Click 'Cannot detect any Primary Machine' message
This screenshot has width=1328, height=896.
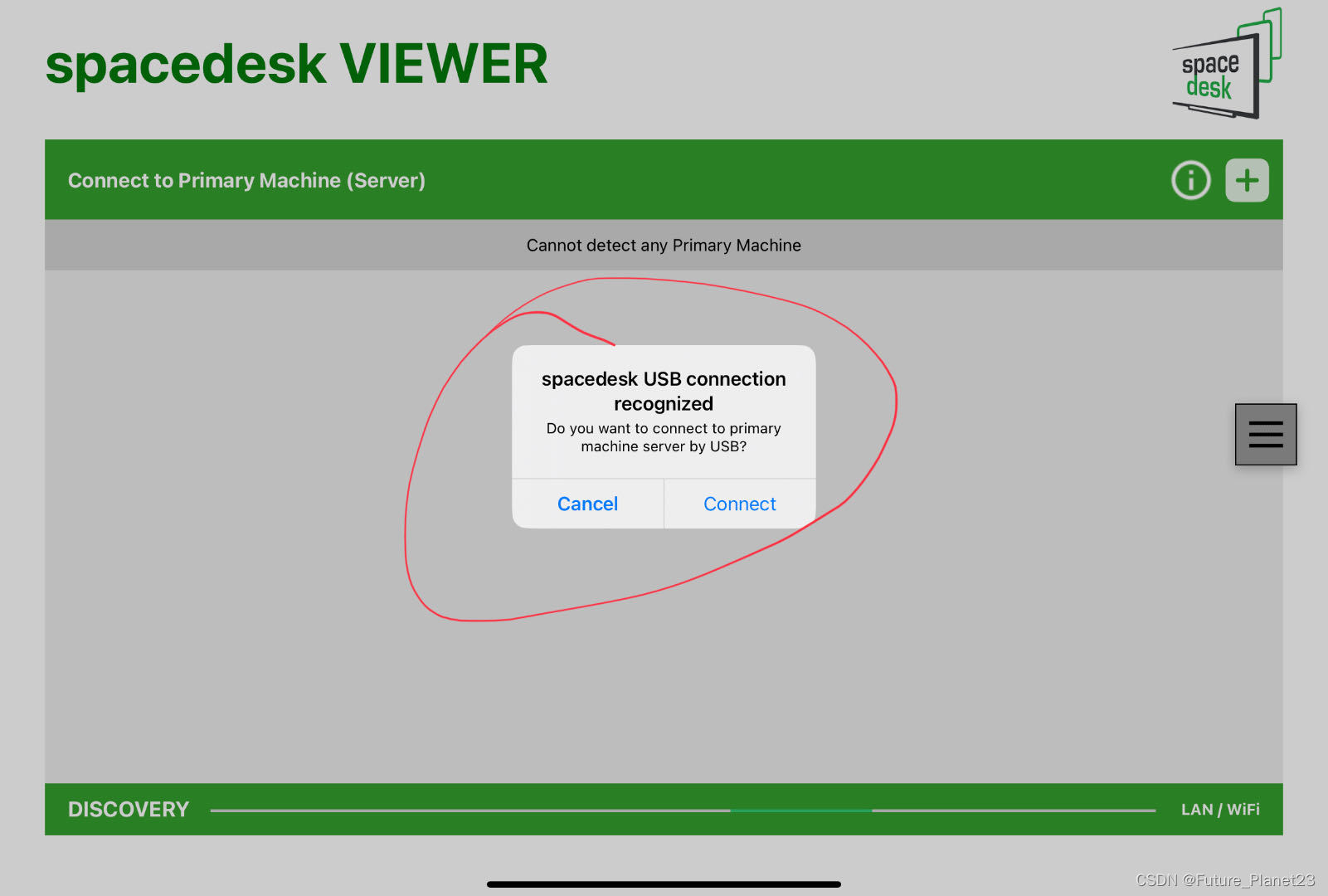tap(664, 246)
